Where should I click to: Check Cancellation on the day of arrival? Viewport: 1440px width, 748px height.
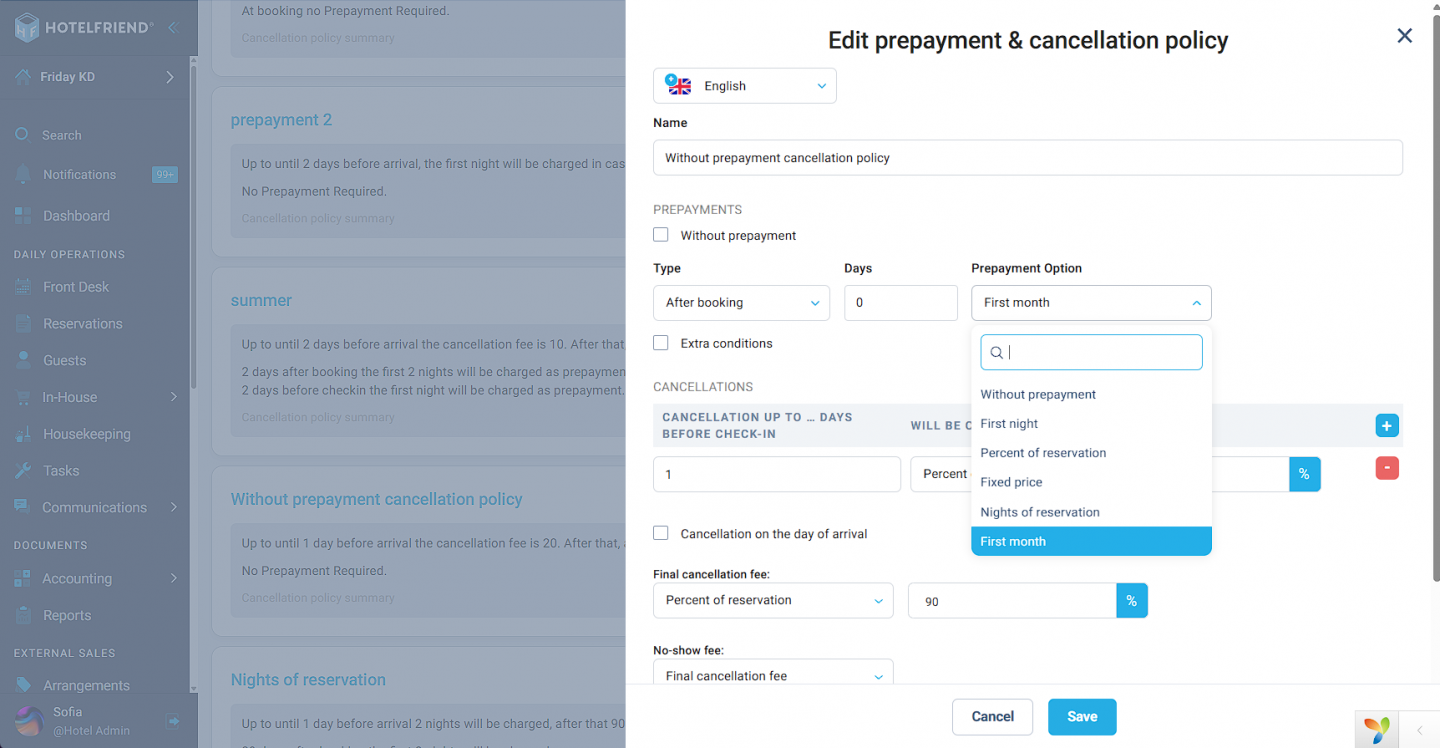click(x=661, y=533)
